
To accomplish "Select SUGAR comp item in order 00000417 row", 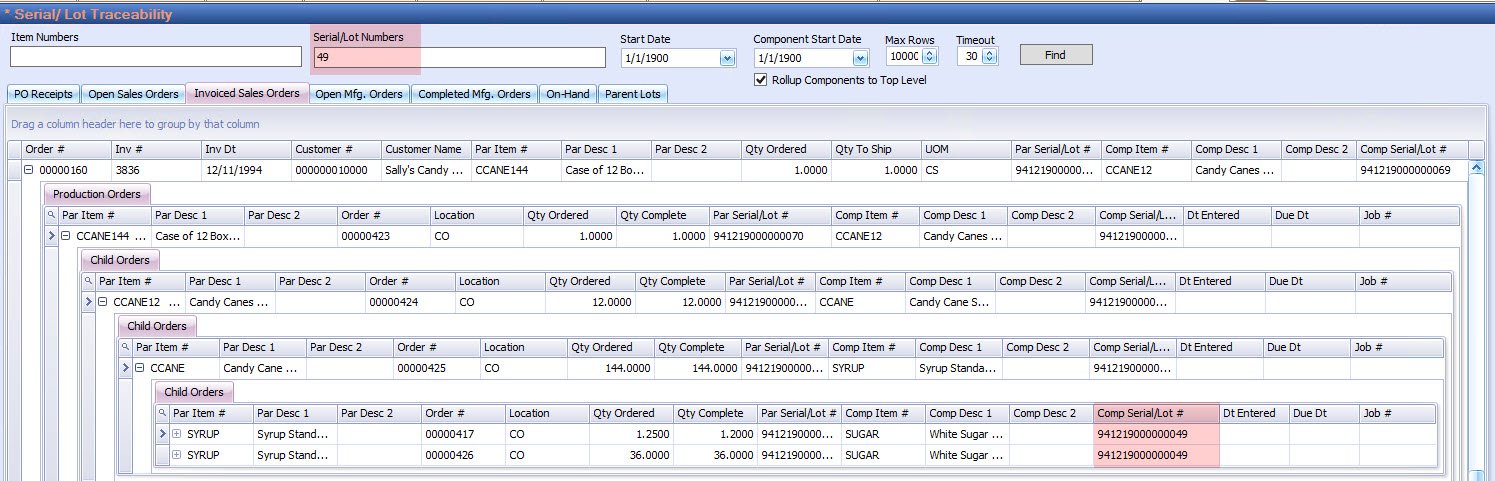I will click(882, 434).
